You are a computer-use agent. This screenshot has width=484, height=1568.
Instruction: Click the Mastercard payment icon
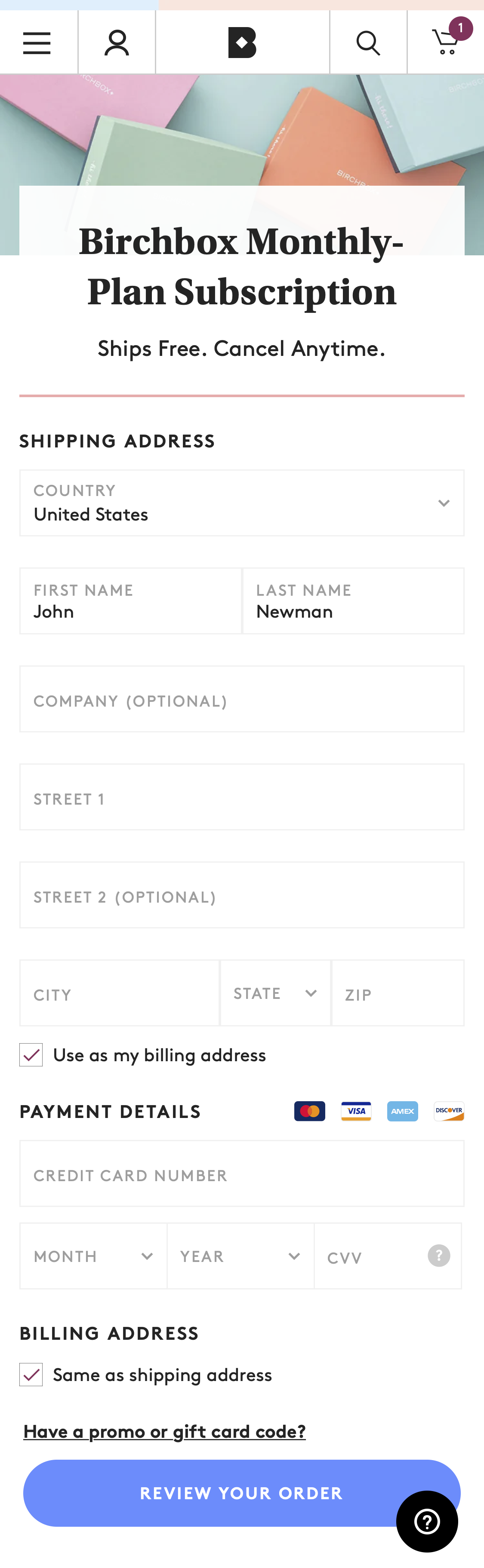click(309, 1111)
